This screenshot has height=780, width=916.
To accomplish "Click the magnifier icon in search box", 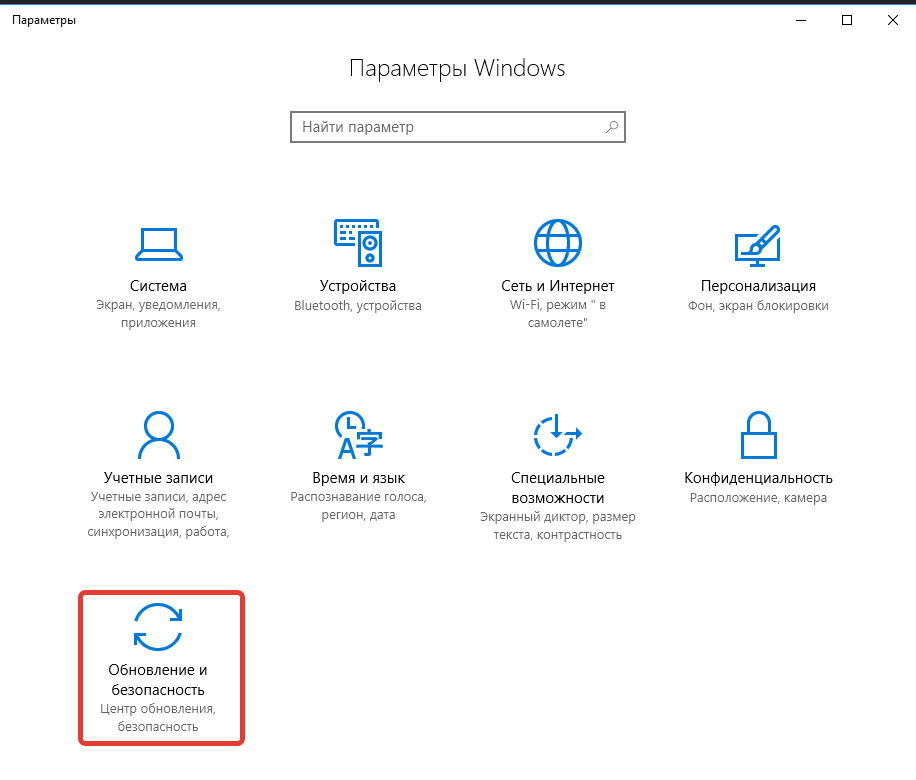I will pyautogui.click(x=612, y=127).
